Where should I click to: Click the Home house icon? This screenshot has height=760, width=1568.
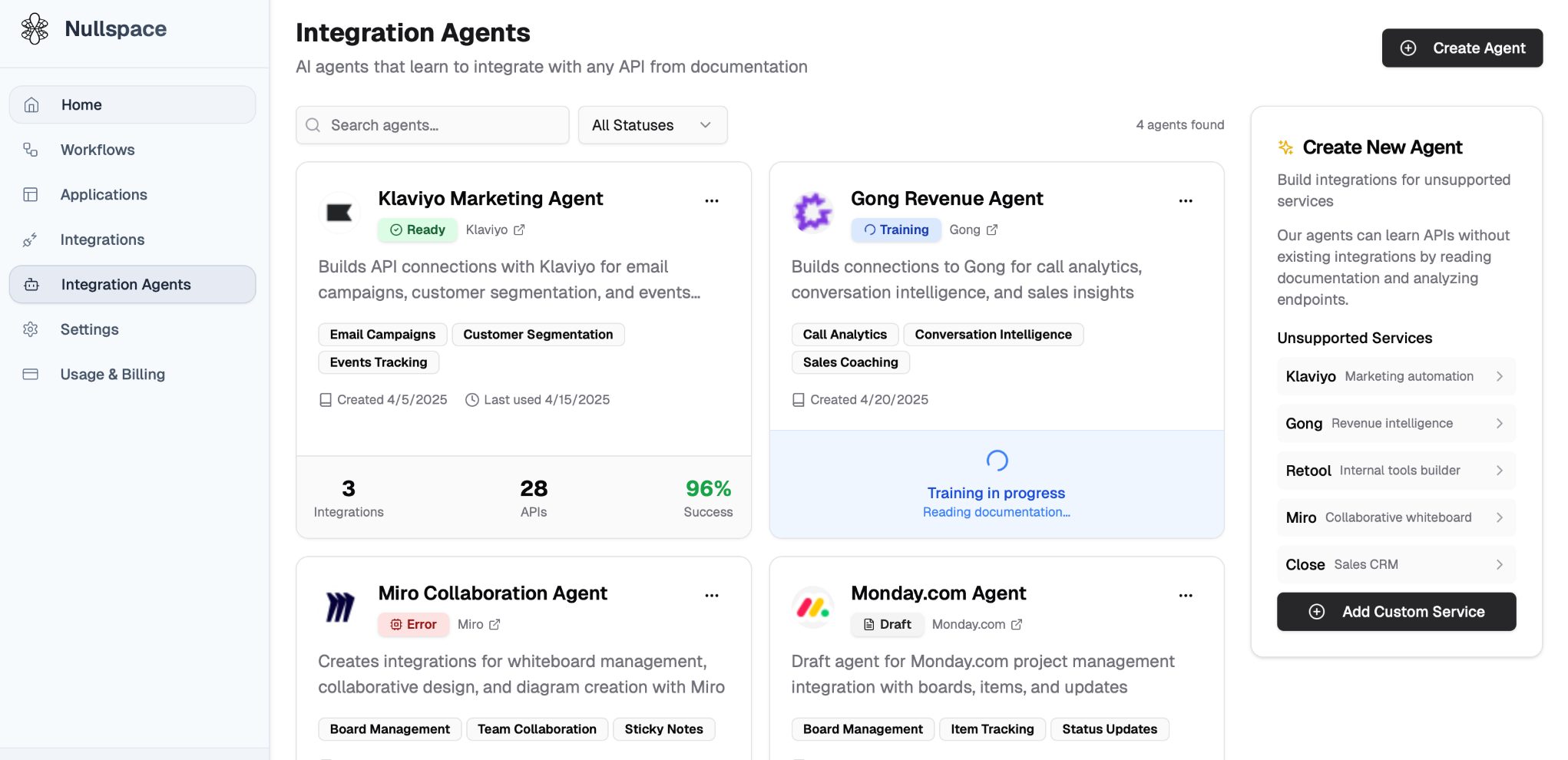click(x=31, y=104)
